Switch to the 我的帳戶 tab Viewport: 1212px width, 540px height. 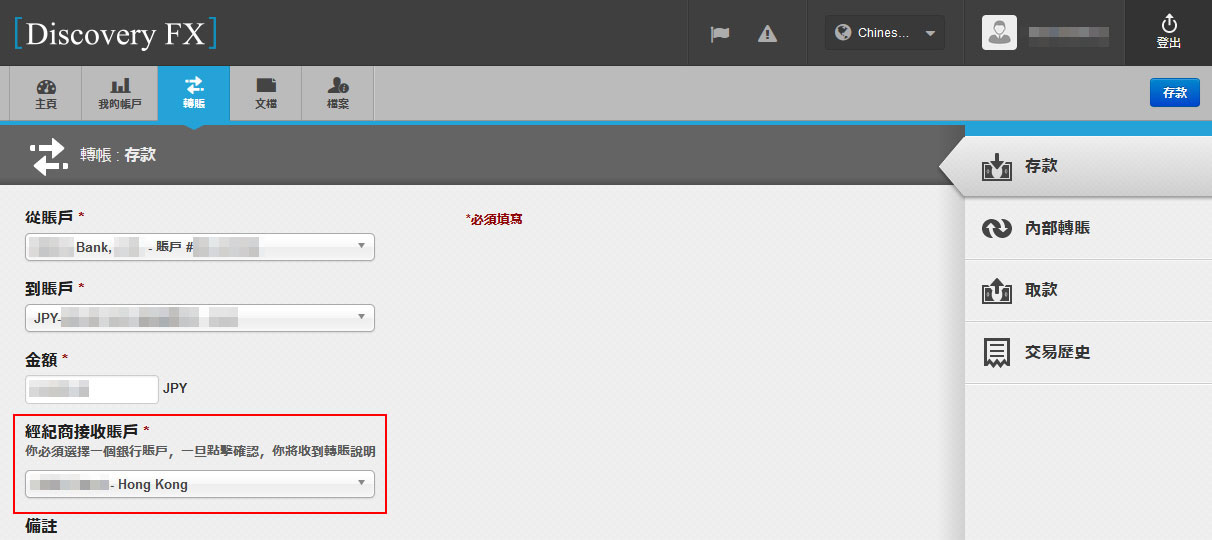pyautogui.click(x=120, y=93)
